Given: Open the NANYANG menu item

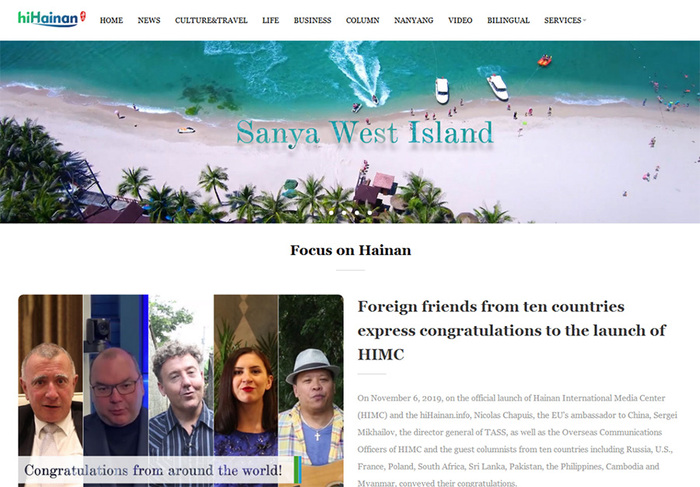Looking at the screenshot, I should point(413,21).
